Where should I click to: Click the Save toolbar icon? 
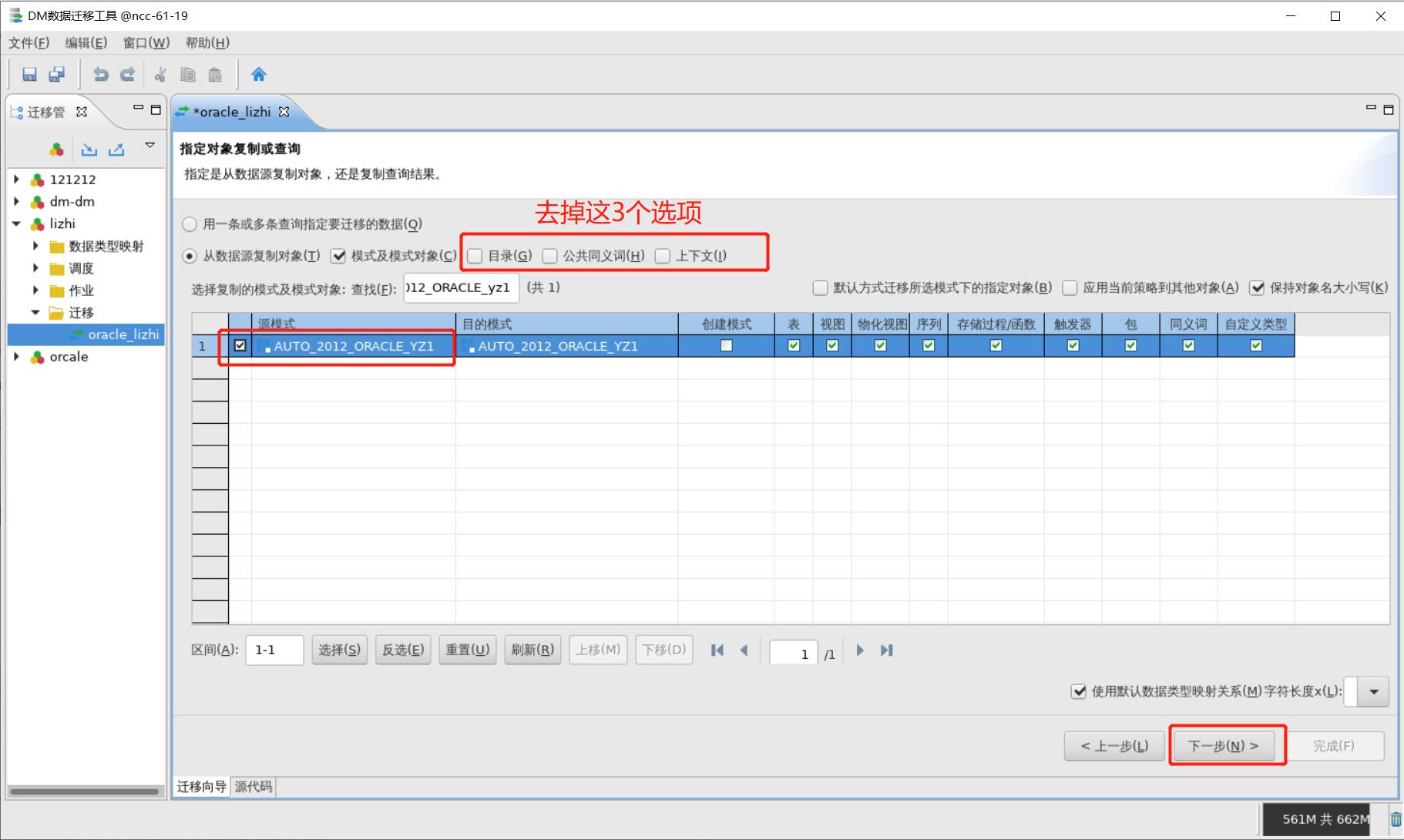coord(29,74)
